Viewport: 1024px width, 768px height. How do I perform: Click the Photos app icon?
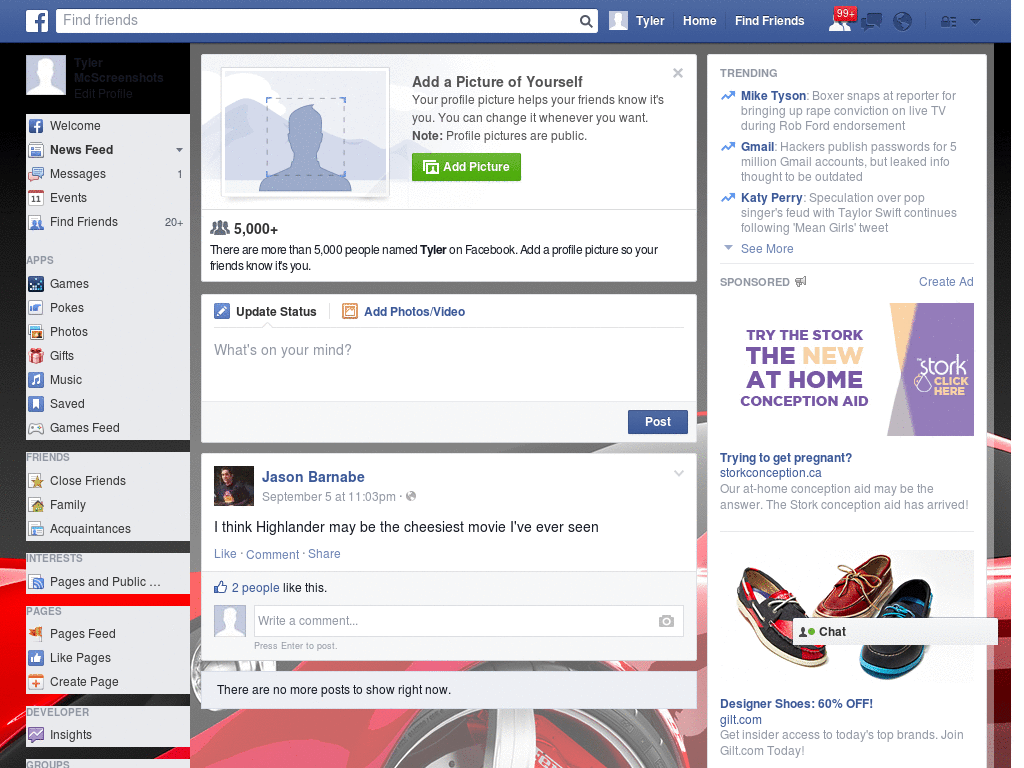pos(36,332)
